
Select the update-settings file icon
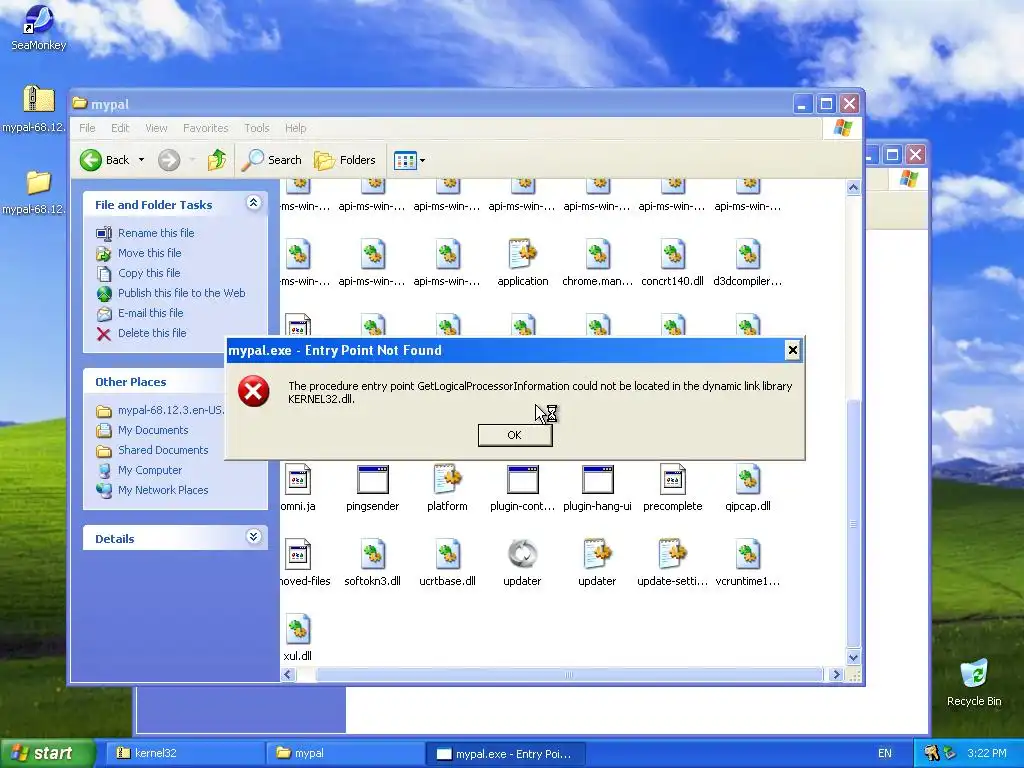coord(673,554)
